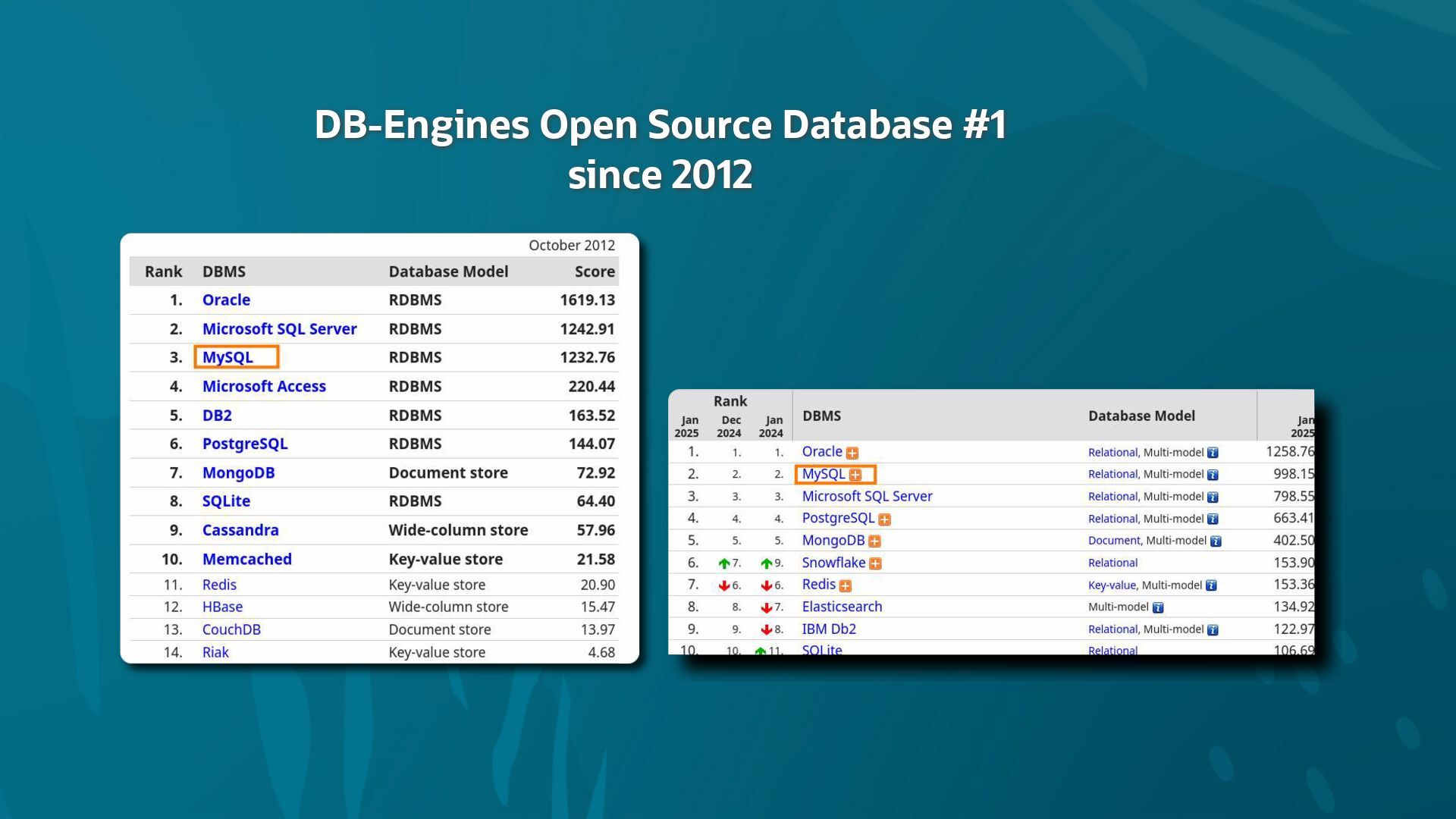Click the plus icon next to Snowflake
This screenshot has height=819, width=1456.
point(875,563)
